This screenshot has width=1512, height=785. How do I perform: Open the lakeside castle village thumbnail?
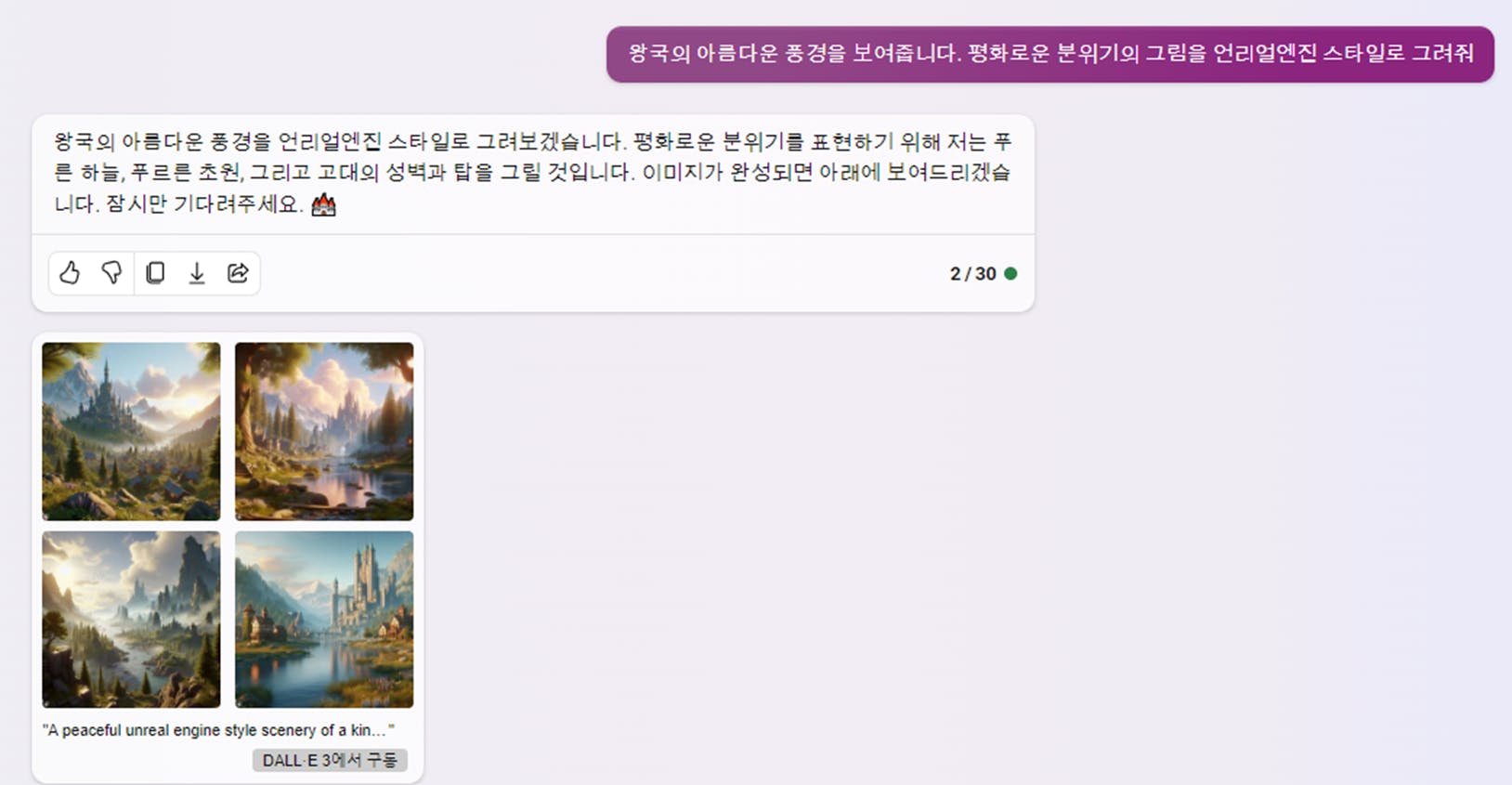tap(324, 620)
